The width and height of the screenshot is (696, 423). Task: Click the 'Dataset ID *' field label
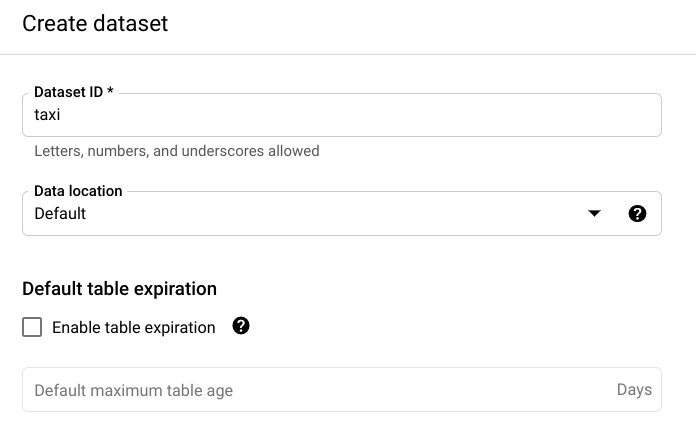[x=73, y=92]
